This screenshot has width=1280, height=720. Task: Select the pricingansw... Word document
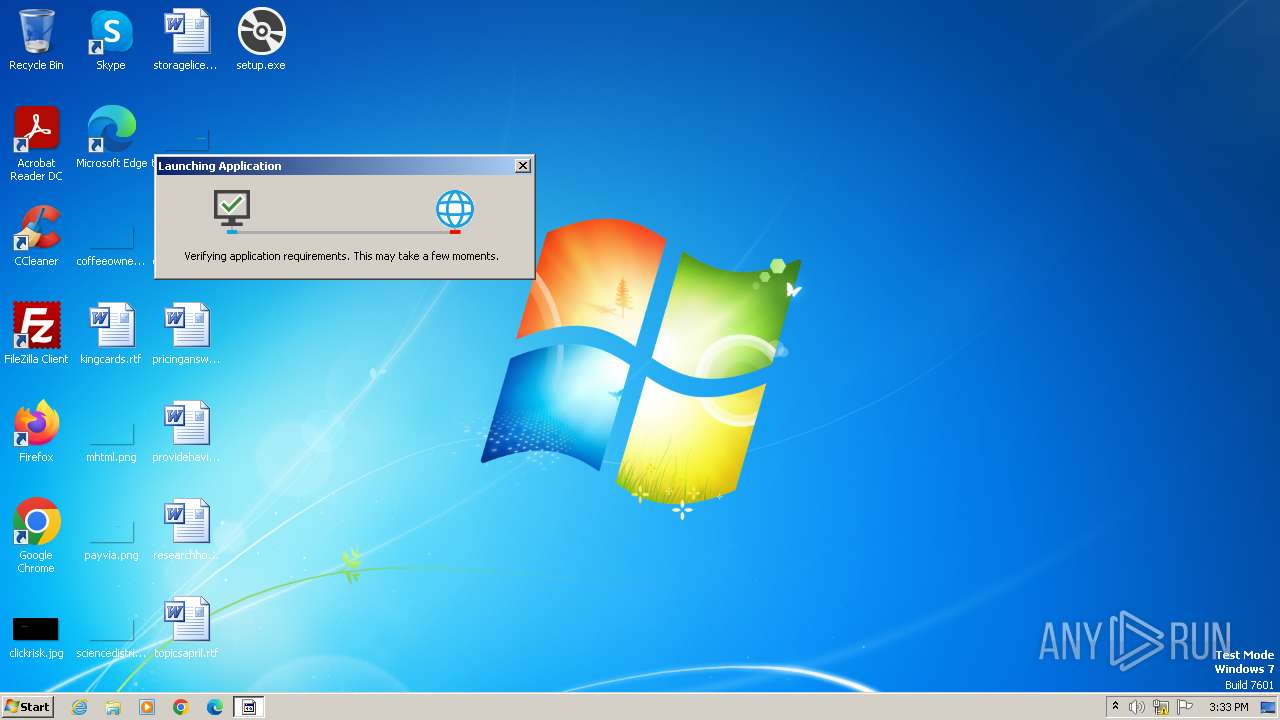coord(186,334)
